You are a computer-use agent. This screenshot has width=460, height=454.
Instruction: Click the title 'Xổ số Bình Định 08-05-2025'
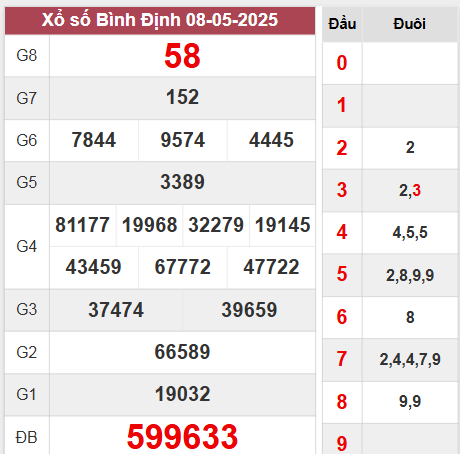(160, 20)
